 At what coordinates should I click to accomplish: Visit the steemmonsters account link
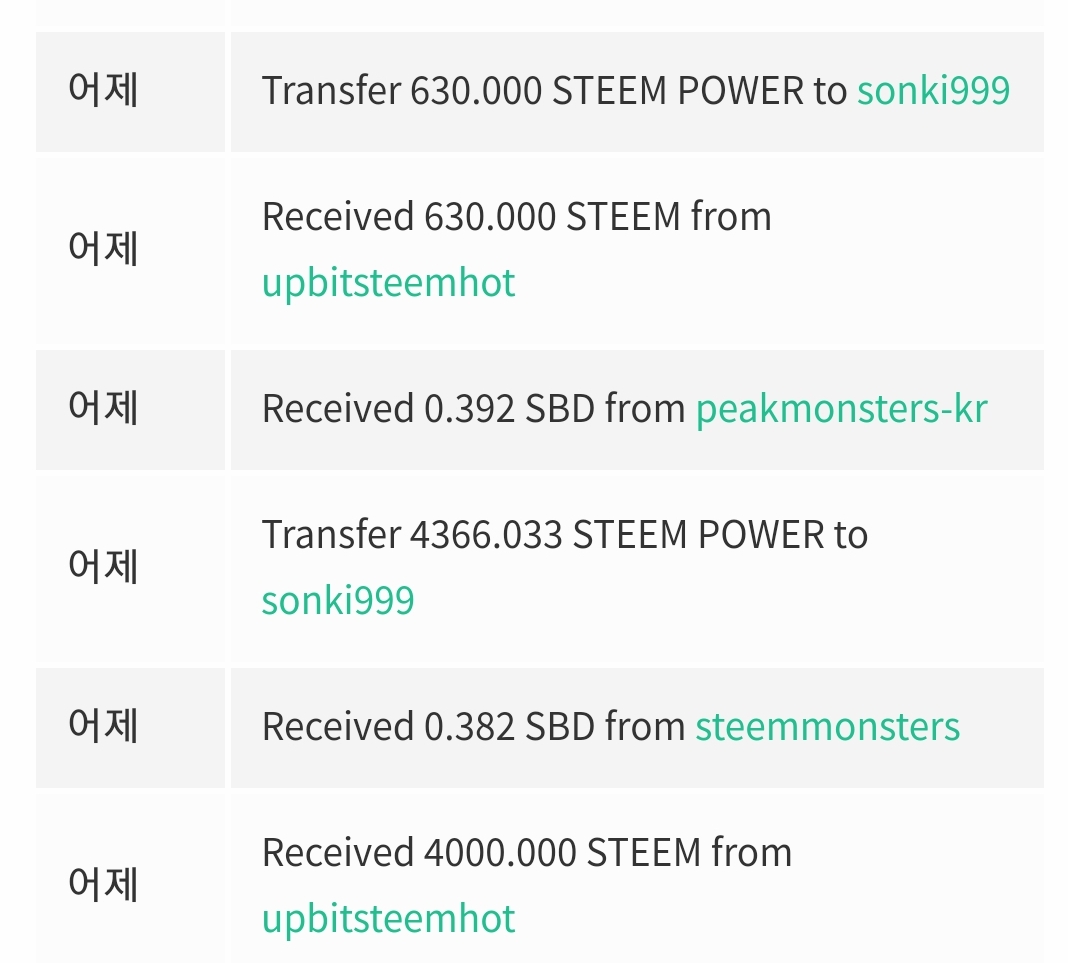pos(827,727)
